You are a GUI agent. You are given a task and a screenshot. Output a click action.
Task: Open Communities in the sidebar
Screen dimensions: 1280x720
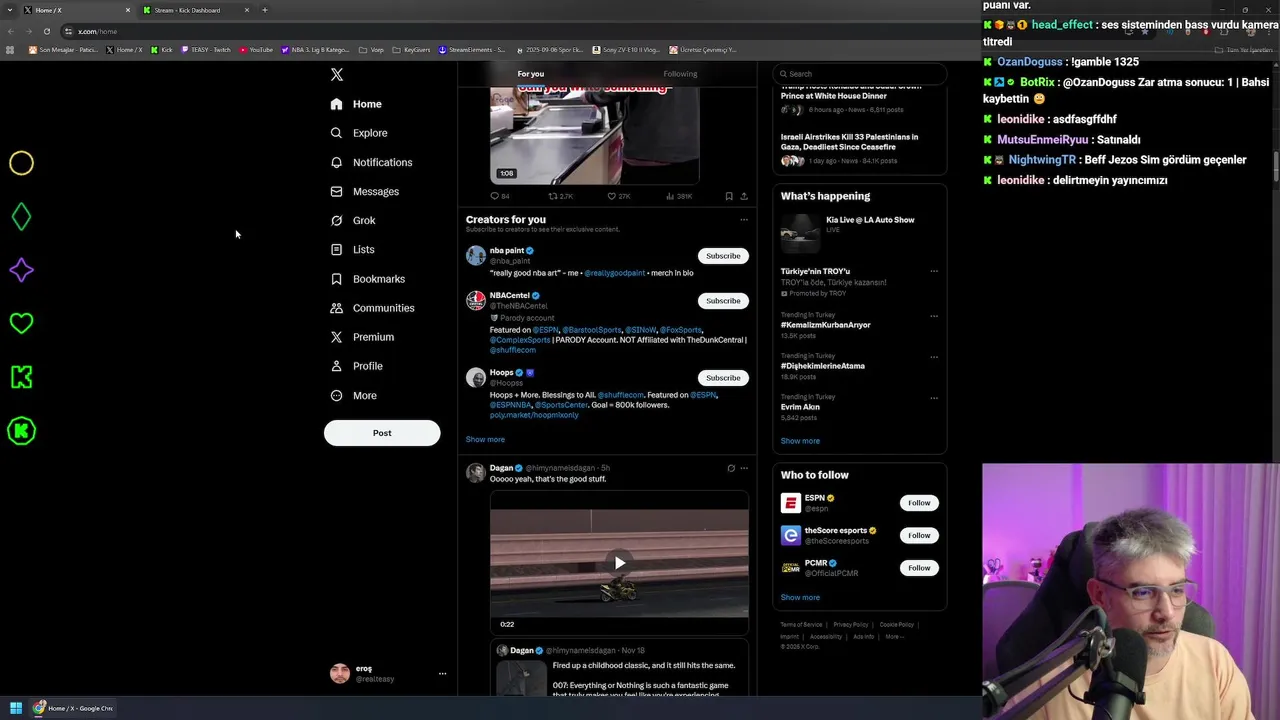371,308
